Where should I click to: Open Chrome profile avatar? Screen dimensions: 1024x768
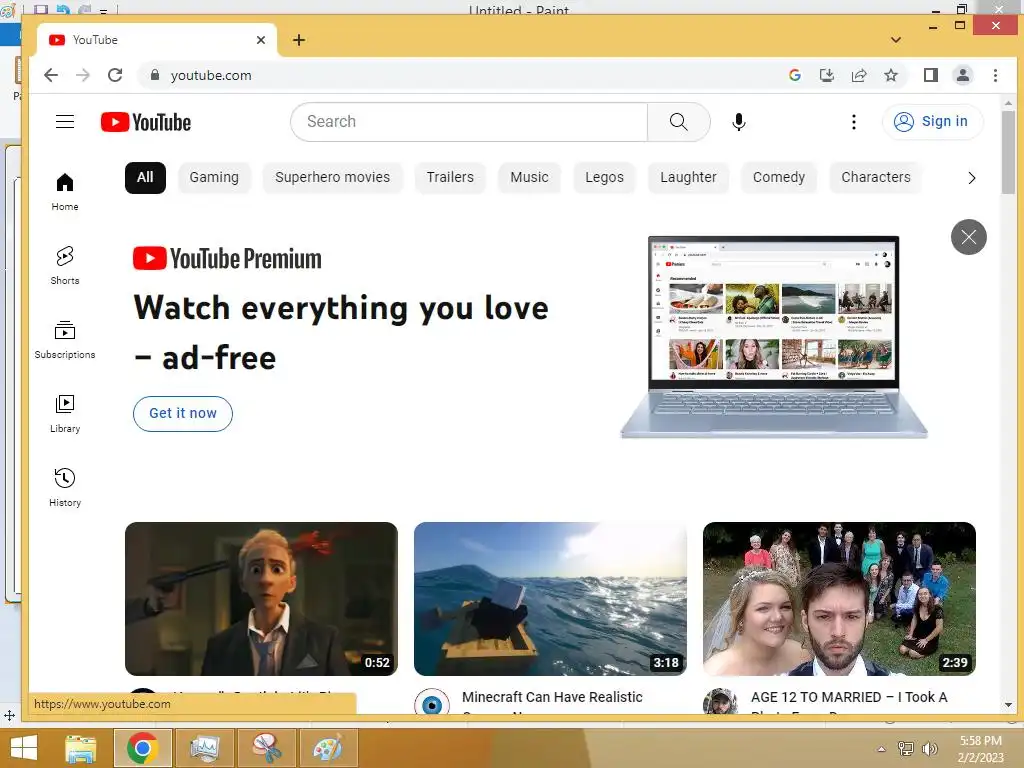(963, 75)
